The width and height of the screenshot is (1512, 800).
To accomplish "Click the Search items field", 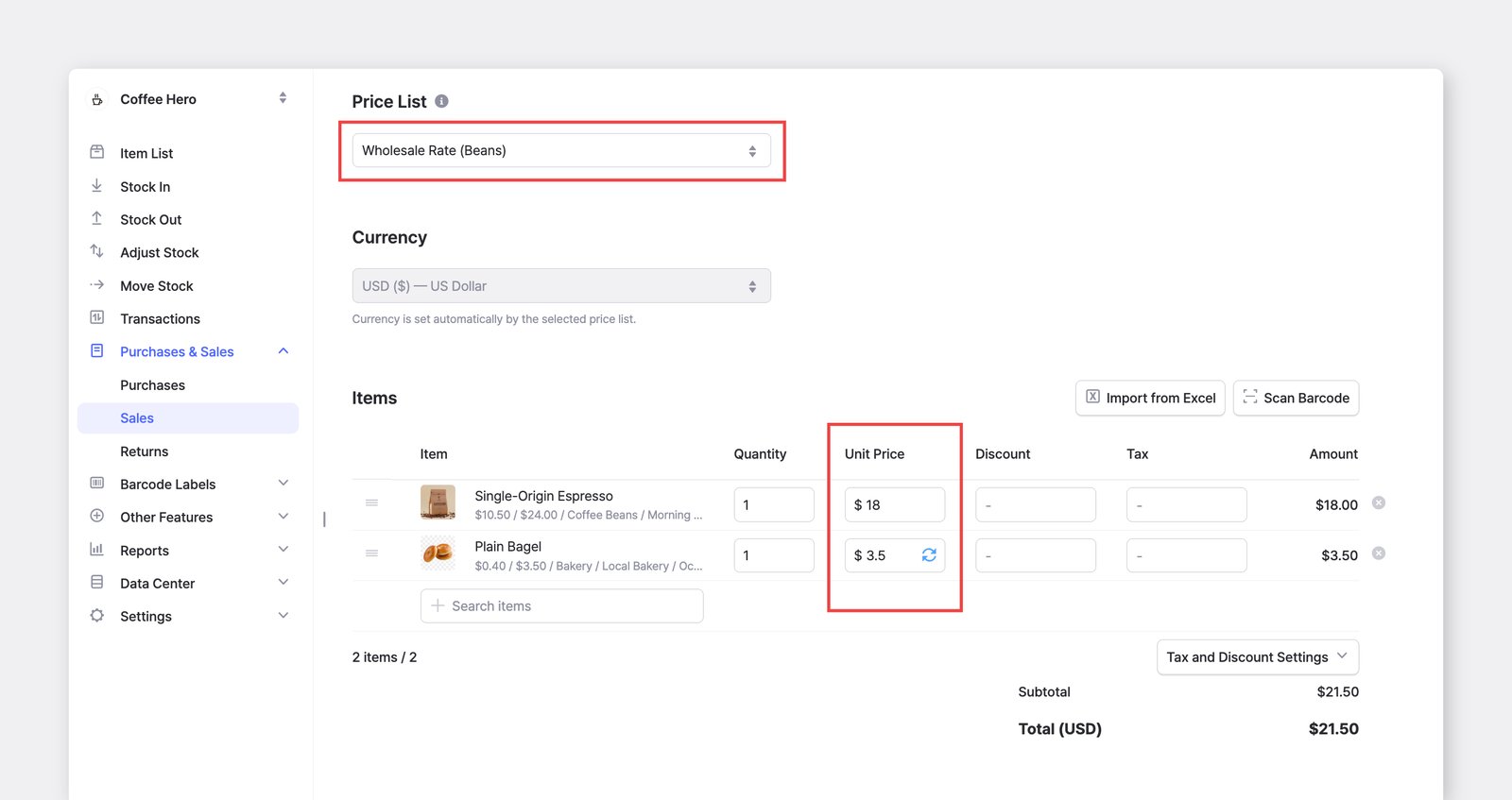I will pyautogui.click(x=561, y=606).
